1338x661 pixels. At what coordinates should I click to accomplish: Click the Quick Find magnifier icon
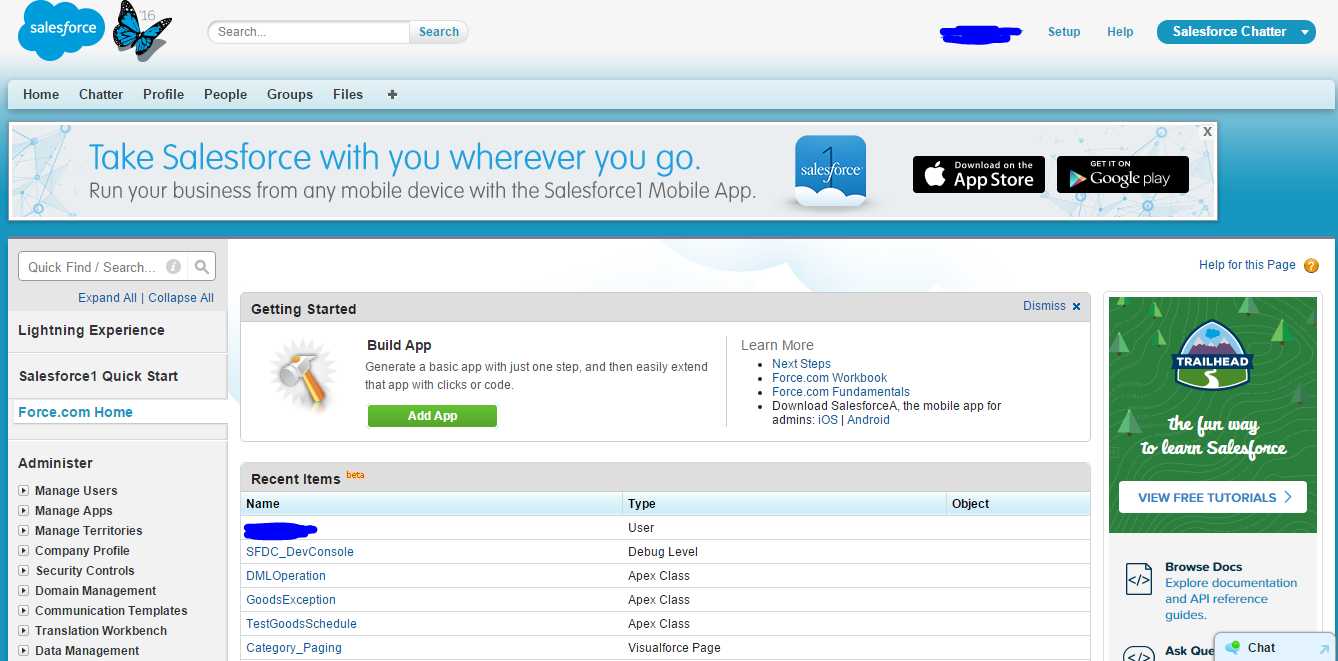(202, 267)
